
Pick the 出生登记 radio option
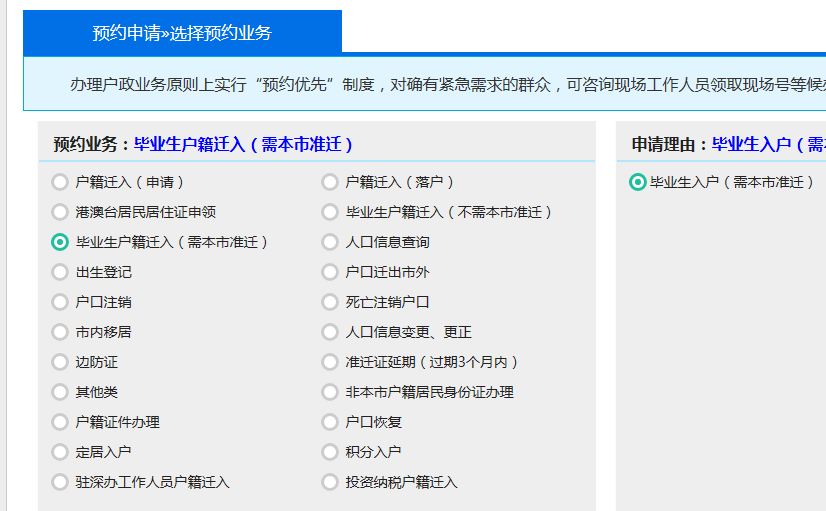click(x=60, y=272)
